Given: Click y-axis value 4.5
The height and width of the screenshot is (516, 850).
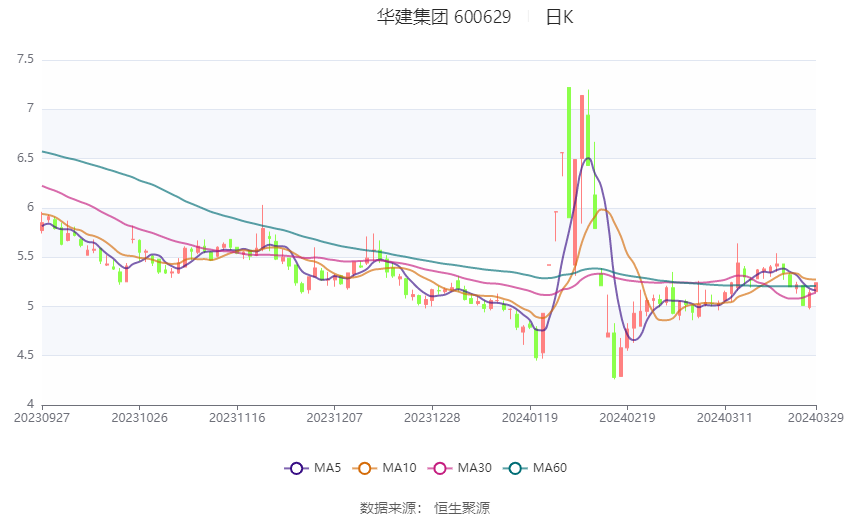Looking at the screenshot, I should click(x=25, y=355).
